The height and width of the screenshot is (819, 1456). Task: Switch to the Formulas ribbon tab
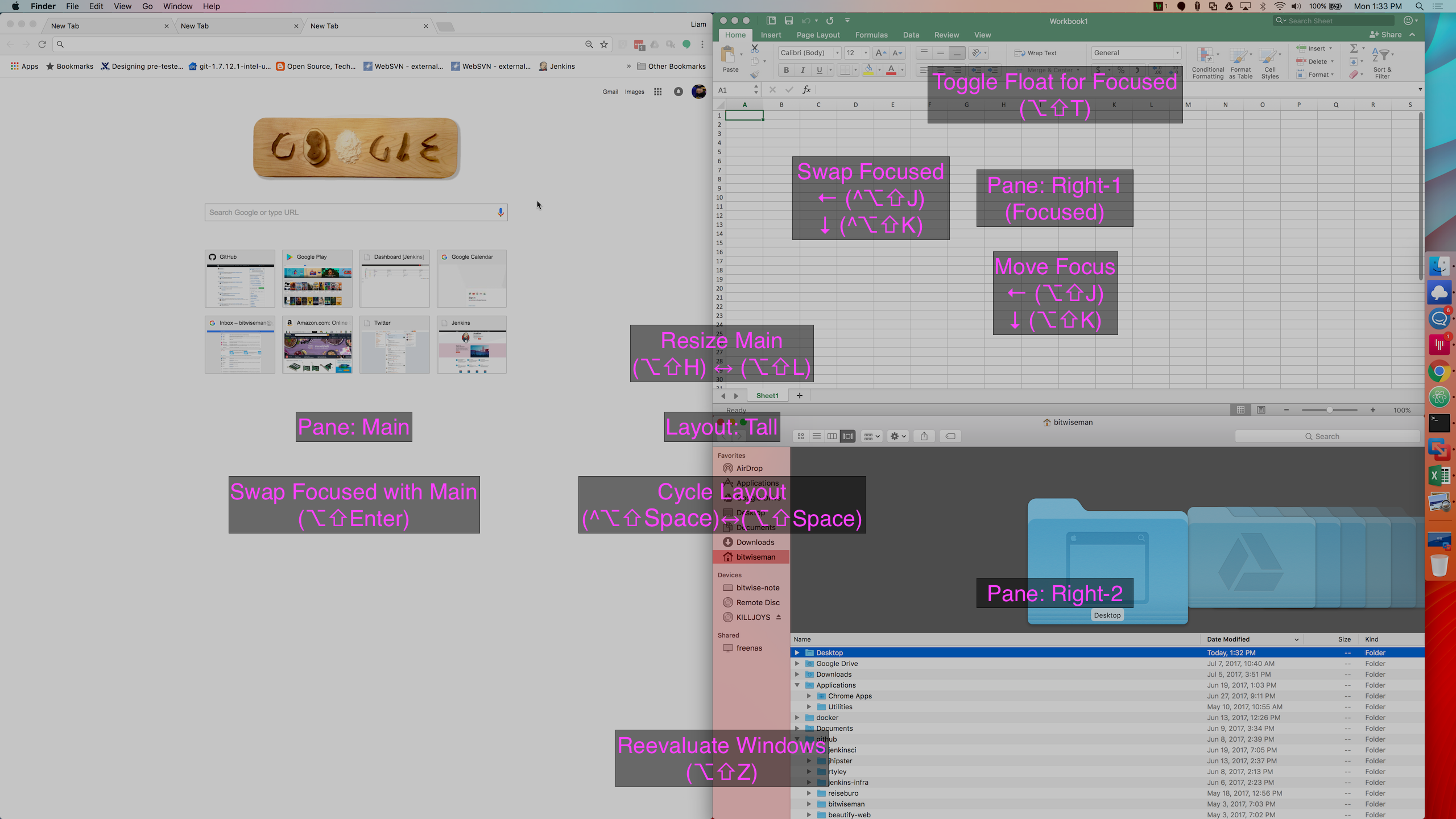pyautogui.click(x=871, y=35)
